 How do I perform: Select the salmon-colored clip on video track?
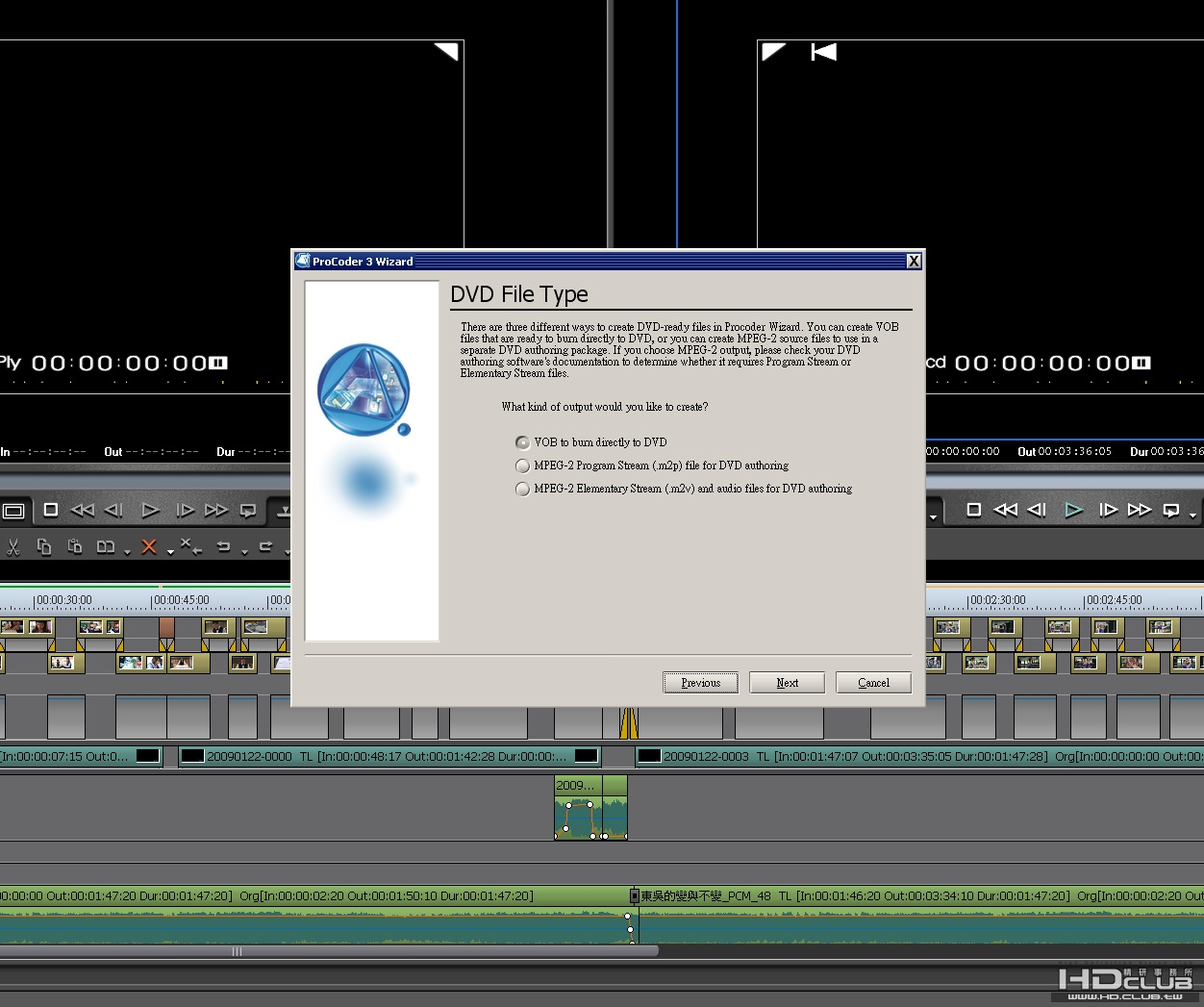(166, 629)
